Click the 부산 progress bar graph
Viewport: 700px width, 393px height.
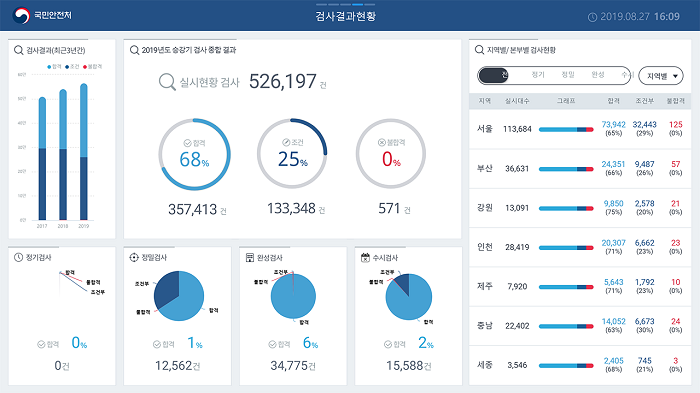point(566,169)
